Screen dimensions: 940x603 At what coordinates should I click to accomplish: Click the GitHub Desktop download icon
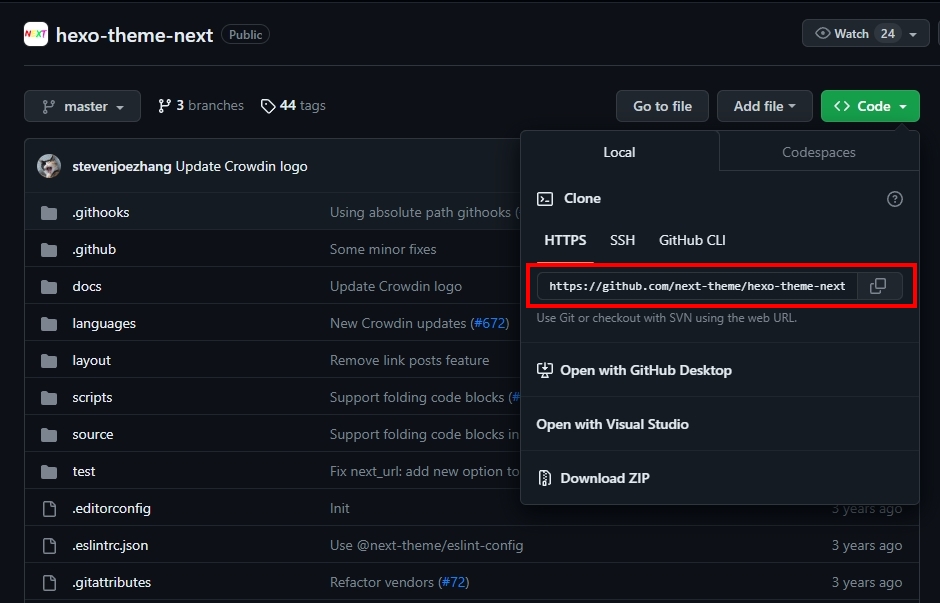point(544,370)
